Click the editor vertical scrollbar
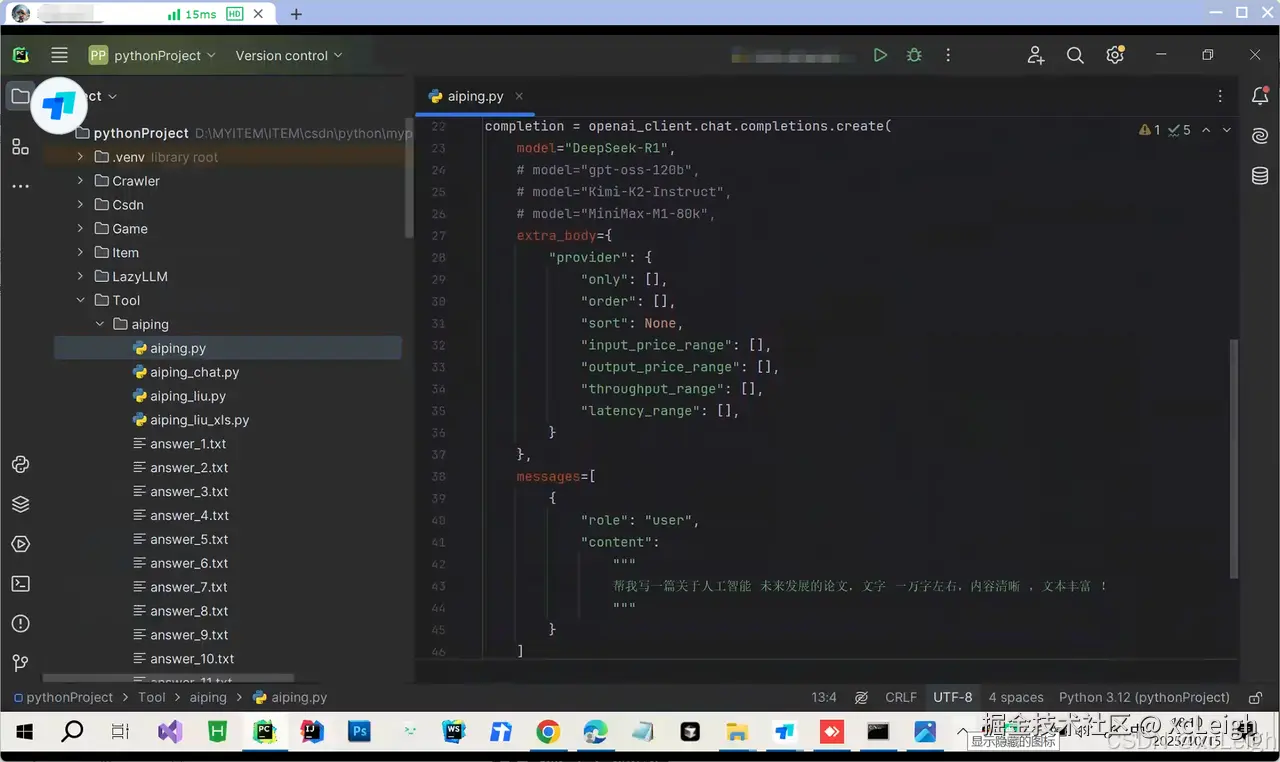This screenshot has height=762, width=1280. pyautogui.click(x=1234, y=458)
